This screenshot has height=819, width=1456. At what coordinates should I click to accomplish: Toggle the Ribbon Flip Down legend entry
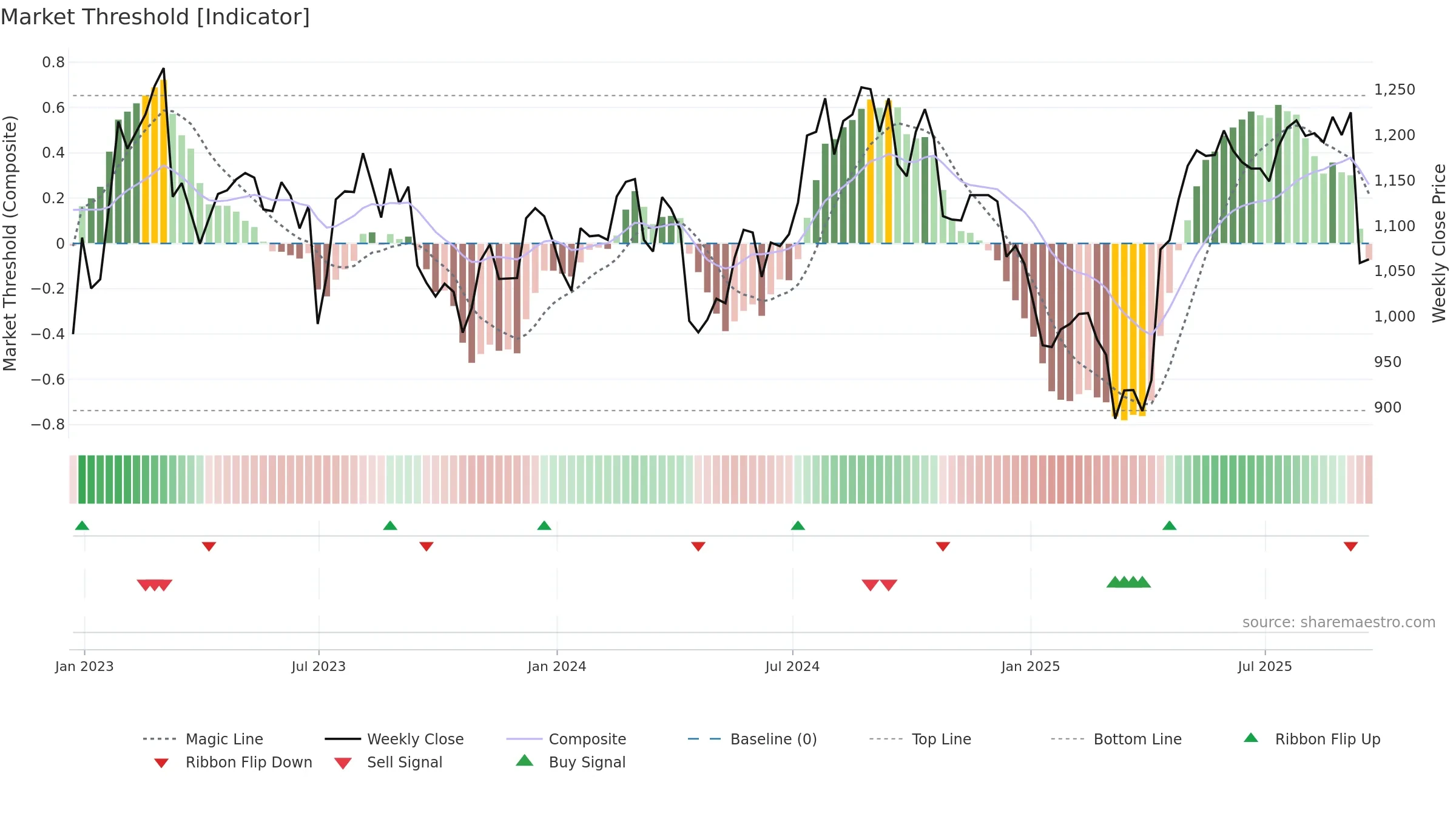pos(232,762)
